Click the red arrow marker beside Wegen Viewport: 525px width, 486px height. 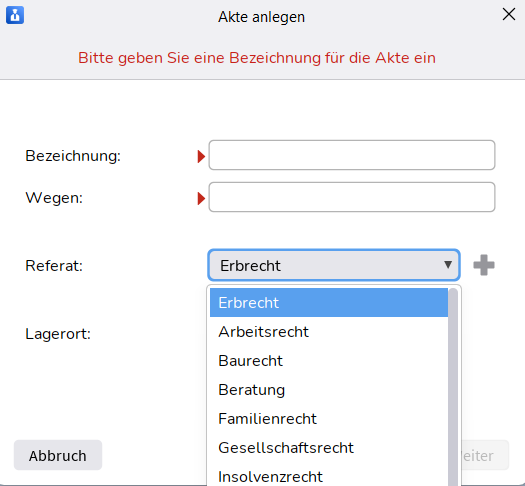pyautogui.click(x=201, y=198)
